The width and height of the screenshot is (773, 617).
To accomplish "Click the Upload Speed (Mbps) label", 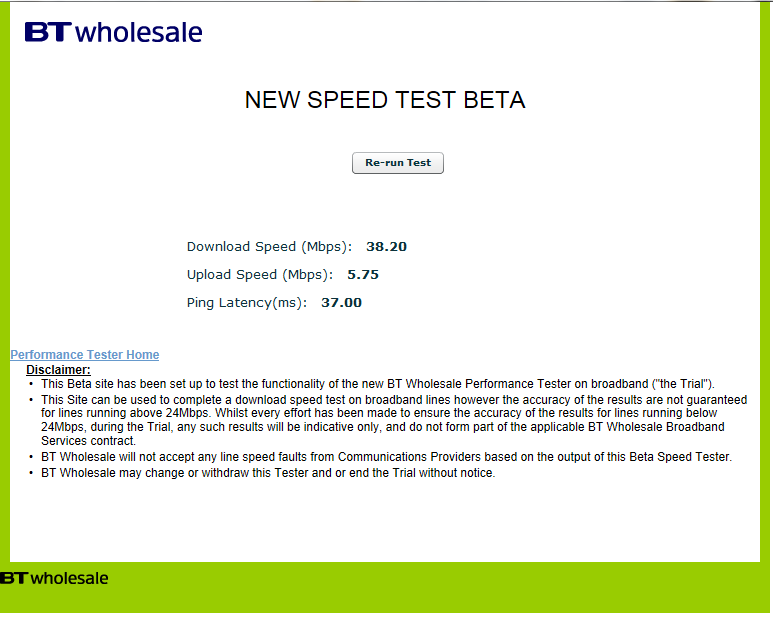I will 260,275.
